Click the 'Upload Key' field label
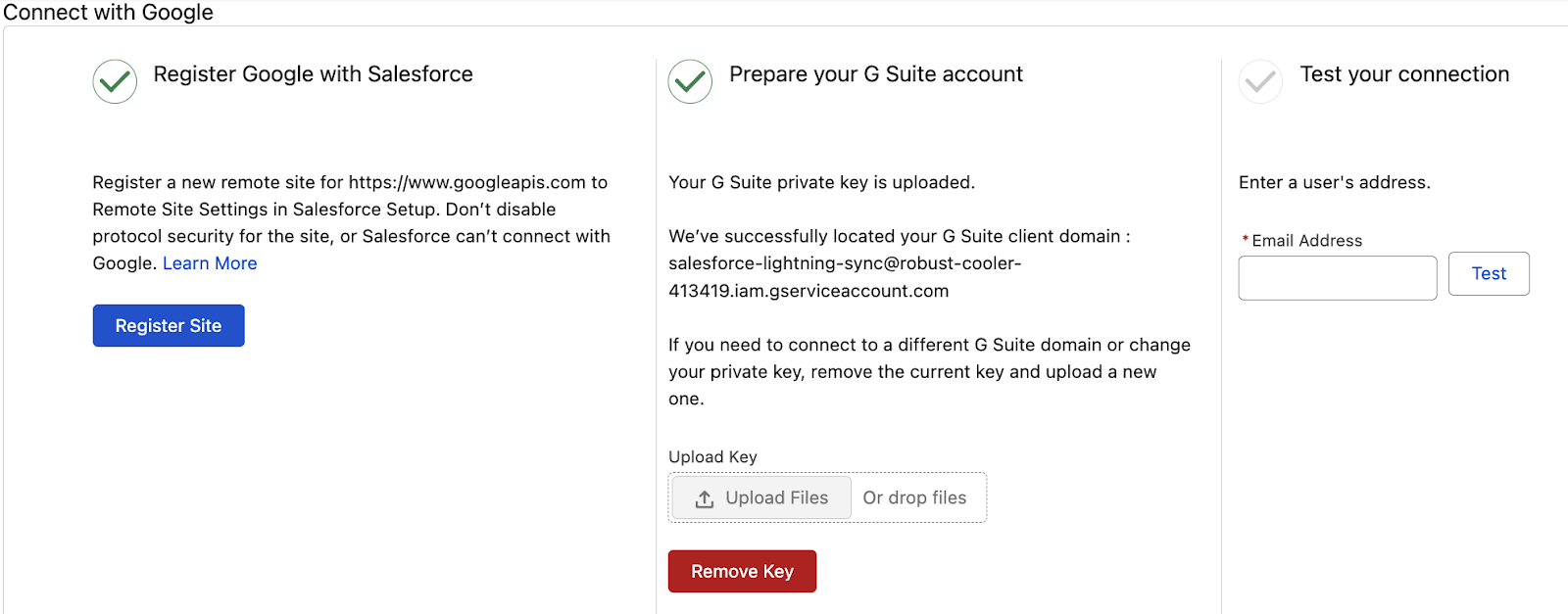Image resolution: width=1568 pixels, height=614 pixels. (x=712, y=457)
